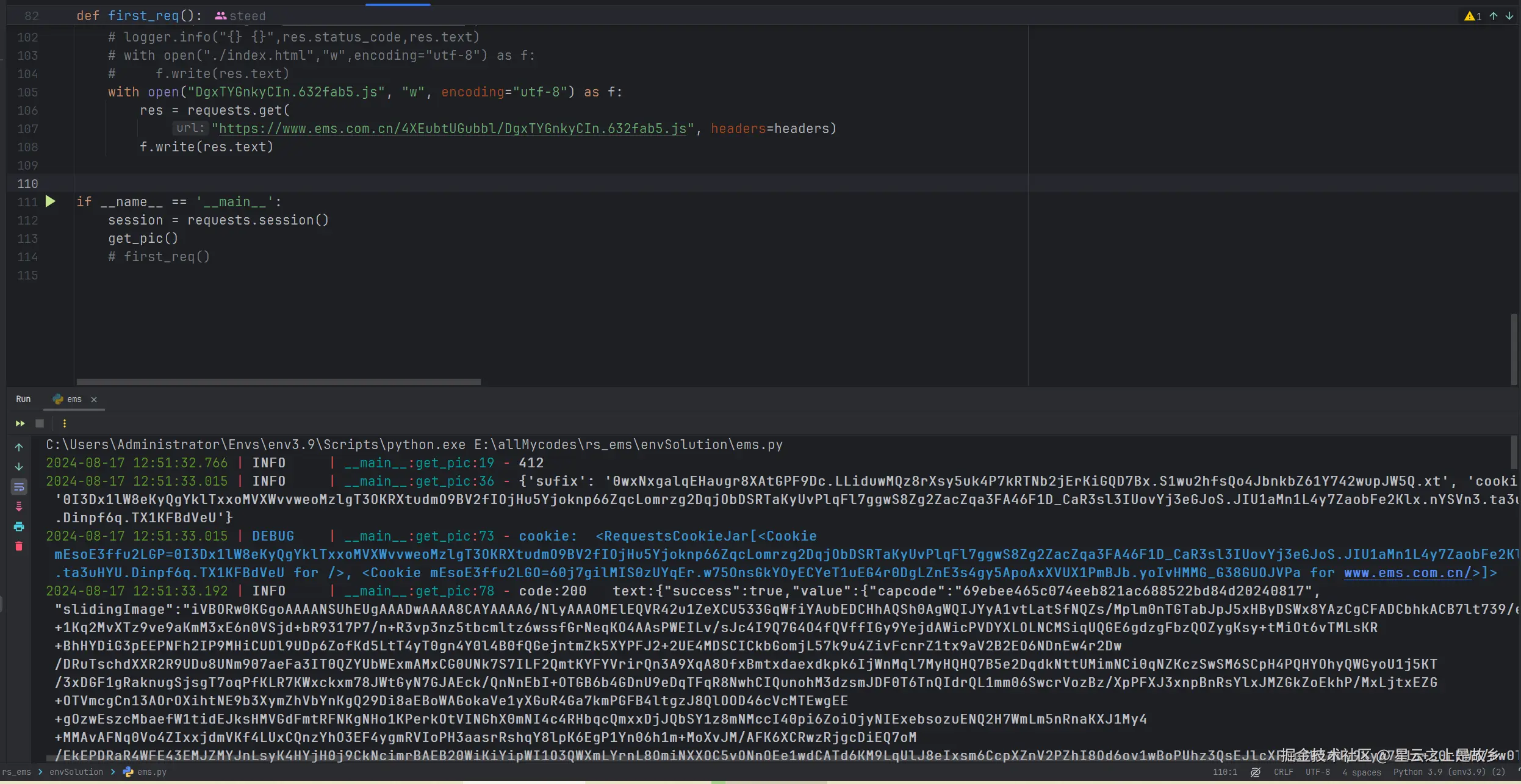Viewport: 1521px width, 784px height.
Task: Click the editor horizontal scrollbar
Action: 278,382
